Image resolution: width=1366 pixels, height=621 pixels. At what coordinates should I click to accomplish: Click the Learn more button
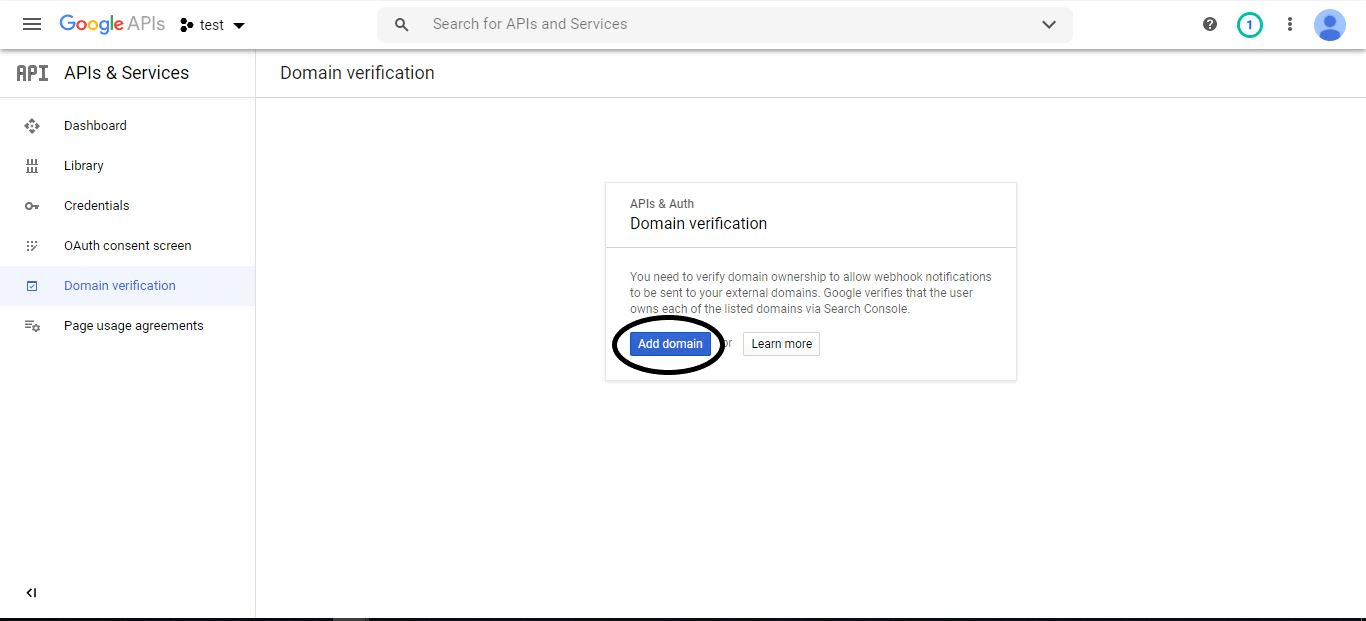tap(781, 344)
